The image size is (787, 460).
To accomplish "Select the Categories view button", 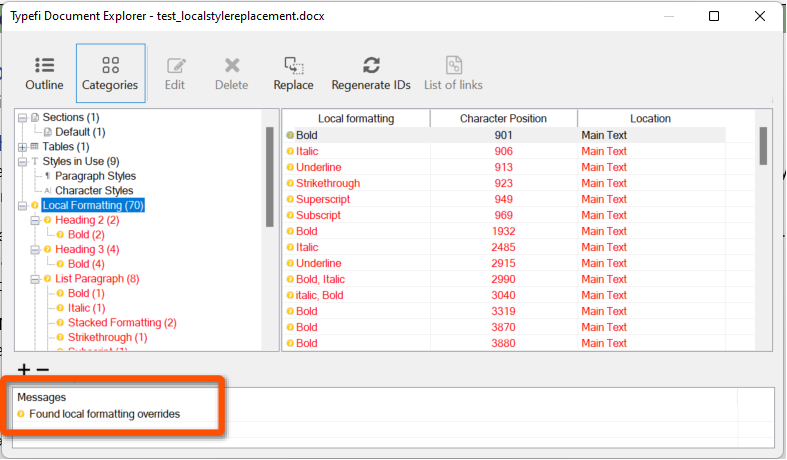I will tap(110, 73).
